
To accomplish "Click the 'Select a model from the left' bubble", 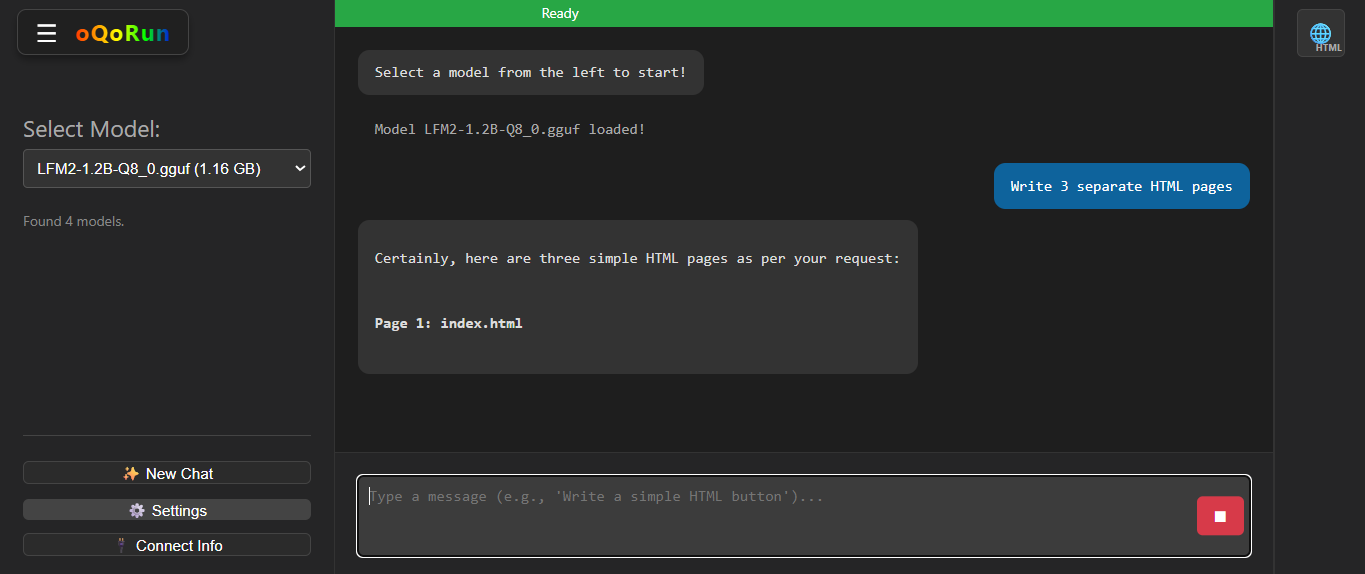I will point(530,73).
